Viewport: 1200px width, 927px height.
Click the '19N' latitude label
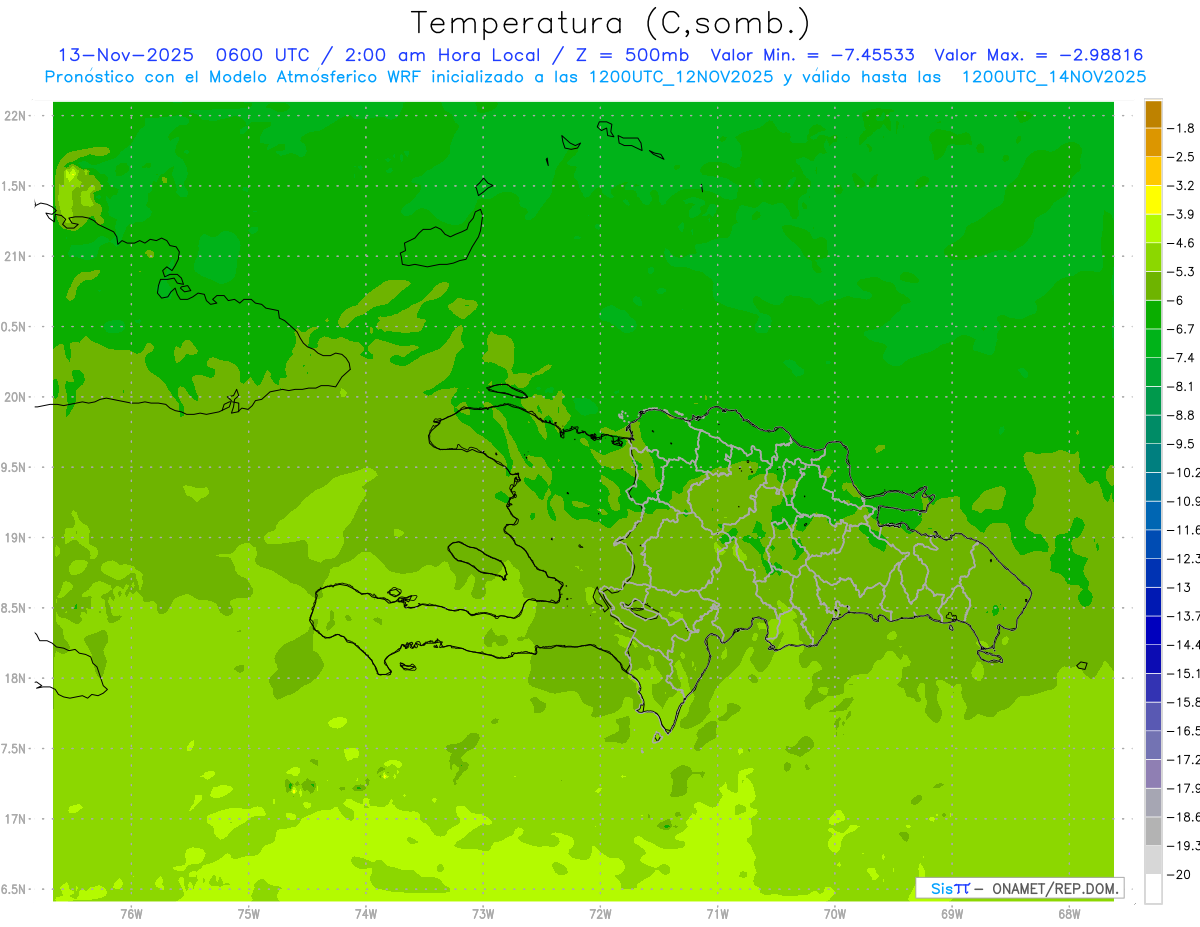[16, 538]
